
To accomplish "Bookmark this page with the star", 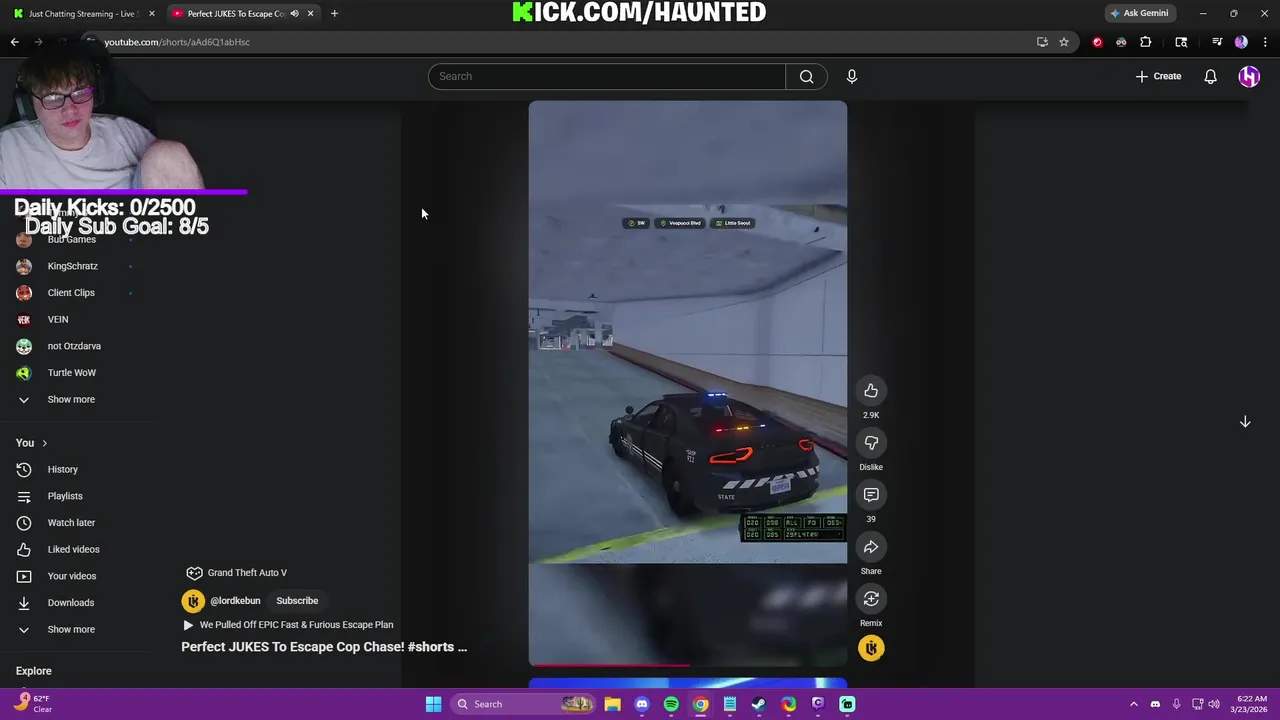I will [1064, 42].
